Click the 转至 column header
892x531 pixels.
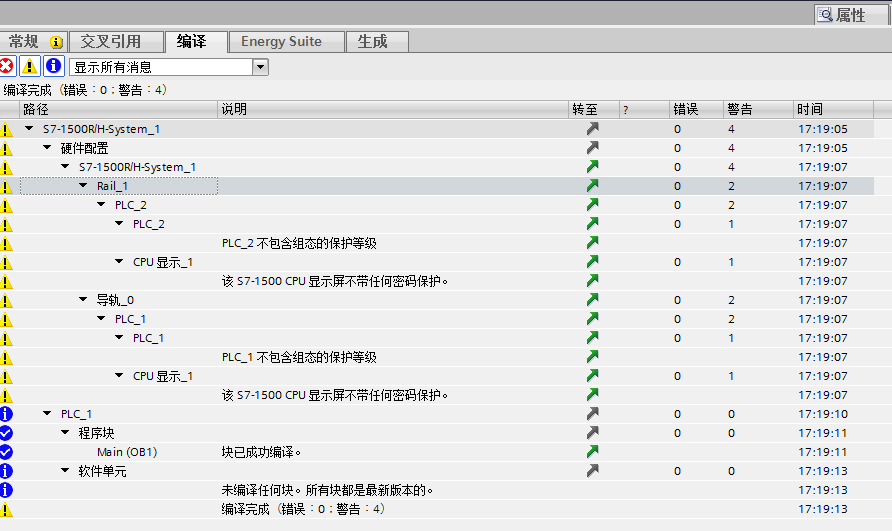tap(593, 109)
